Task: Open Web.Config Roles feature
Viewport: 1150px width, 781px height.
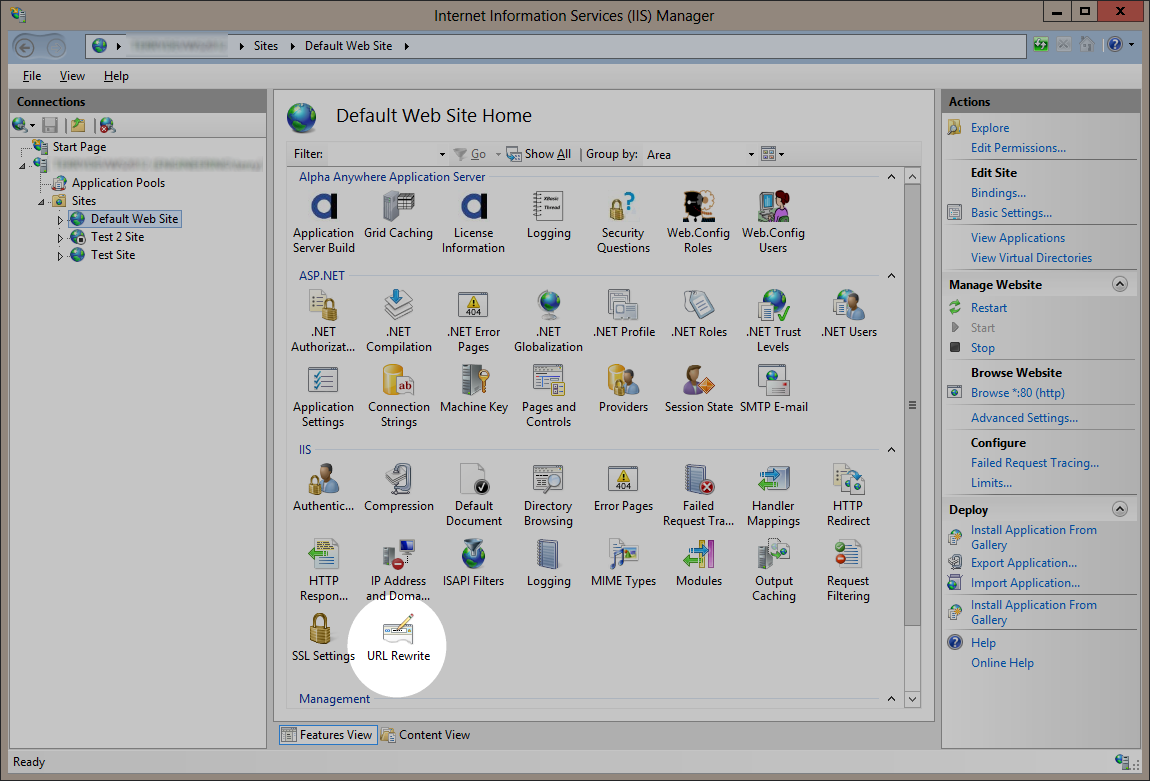Action: (698, 223)
